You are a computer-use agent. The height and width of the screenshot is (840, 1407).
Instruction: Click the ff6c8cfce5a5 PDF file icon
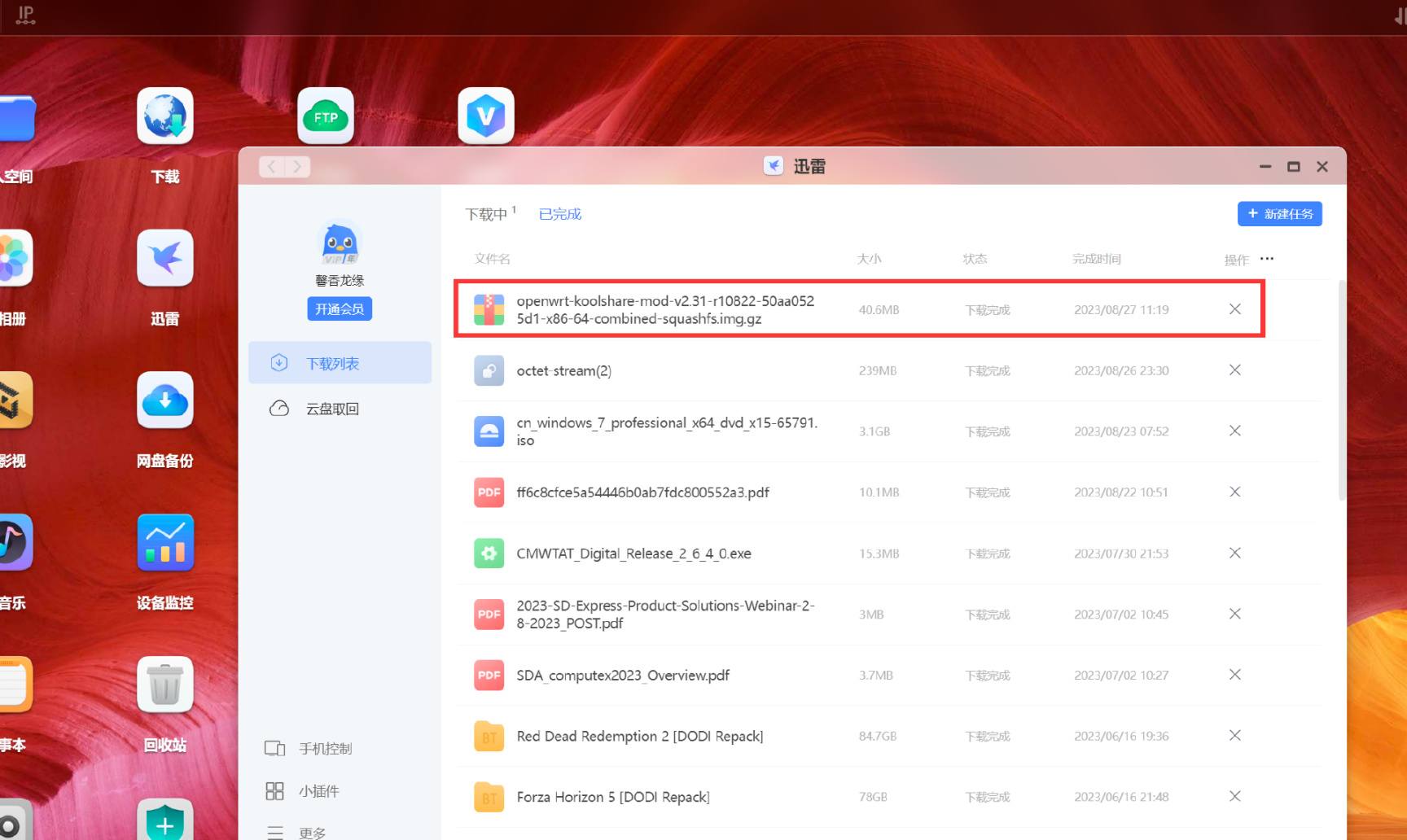[x=489, y=492]
